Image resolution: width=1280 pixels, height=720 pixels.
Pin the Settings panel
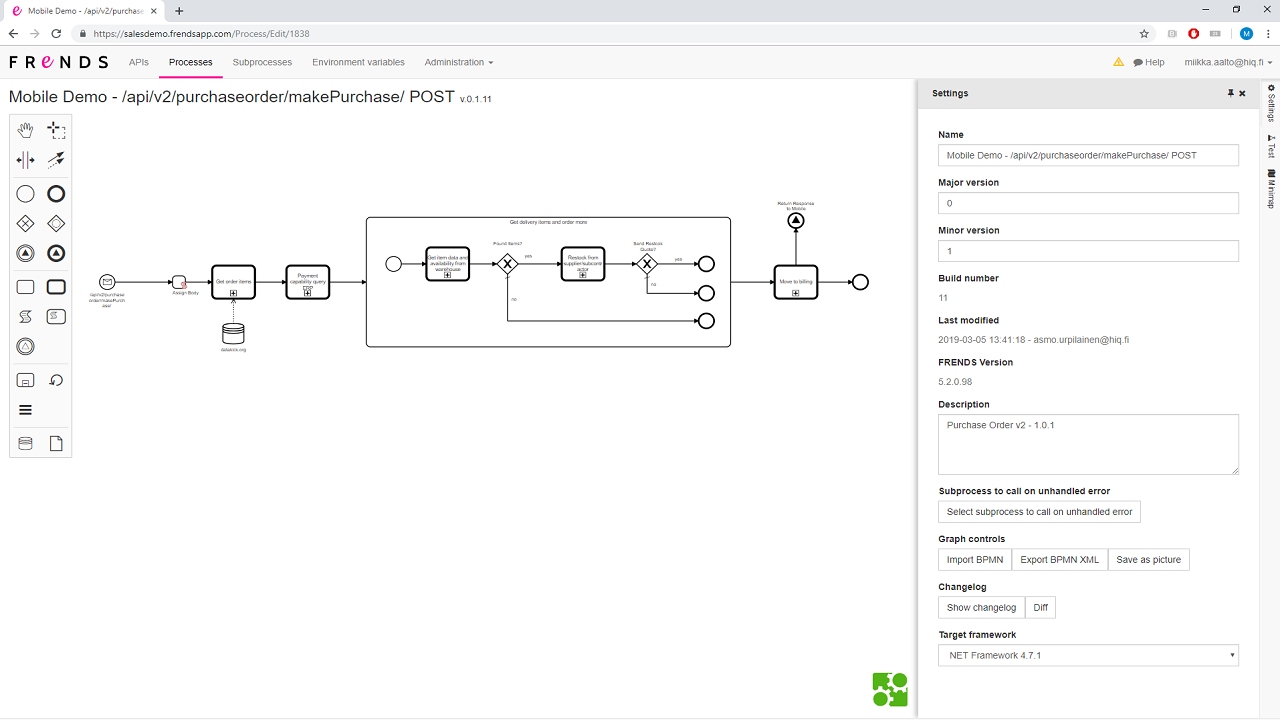[x=1231, y=93]
